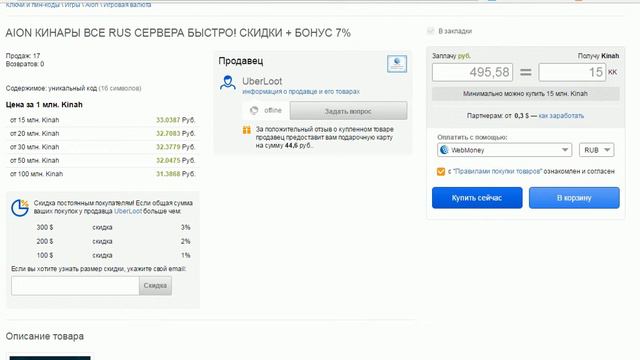Open the RUB currency dropdown
Screen dimensions: 640x360
point(596,150)
